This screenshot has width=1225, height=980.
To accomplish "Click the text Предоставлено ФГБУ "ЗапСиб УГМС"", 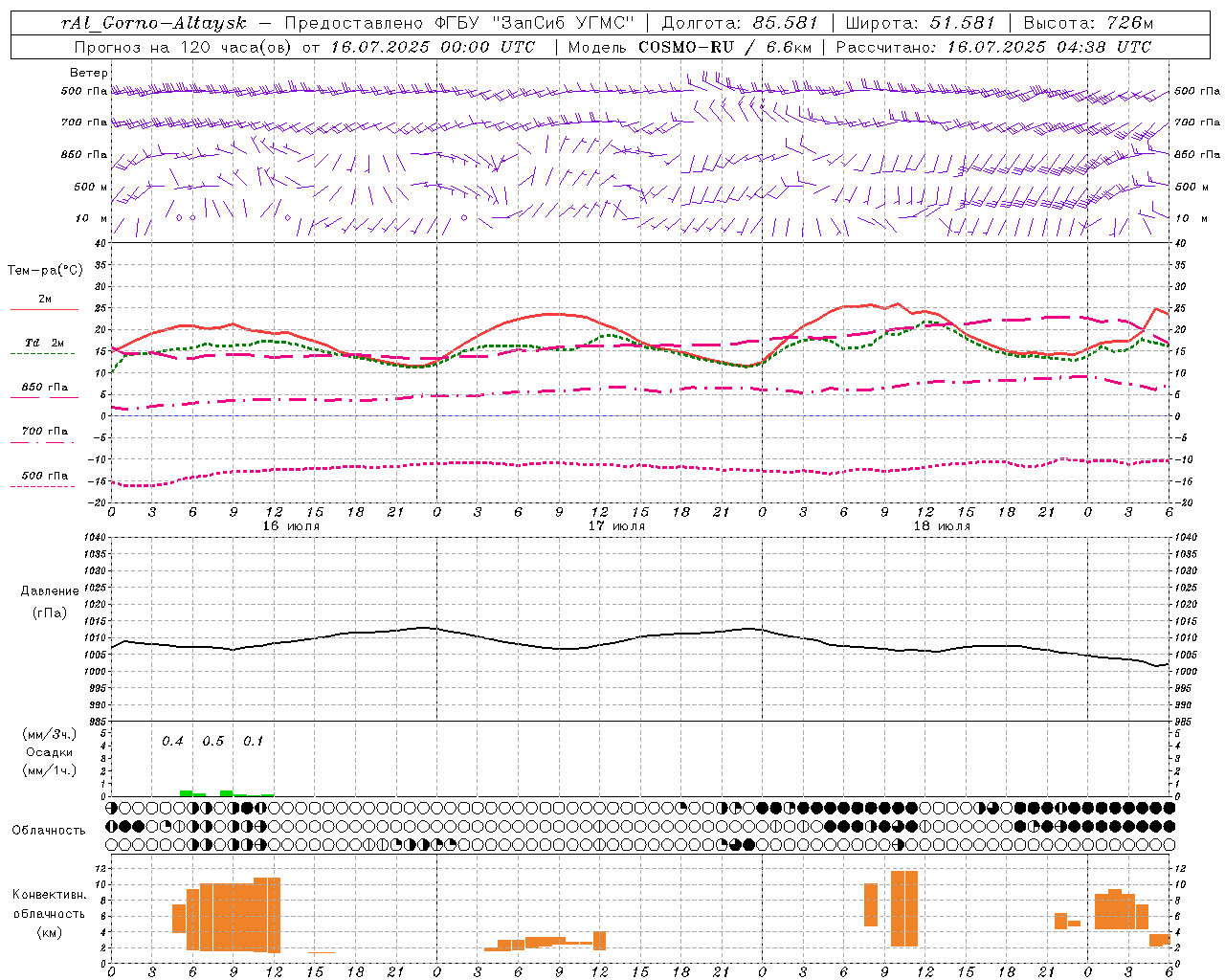I will tap(459, 23).
